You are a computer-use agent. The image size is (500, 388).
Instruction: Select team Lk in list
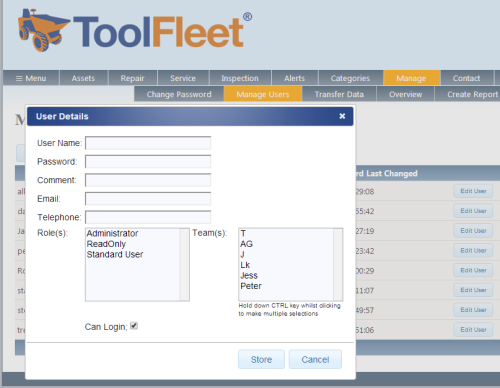245,265
